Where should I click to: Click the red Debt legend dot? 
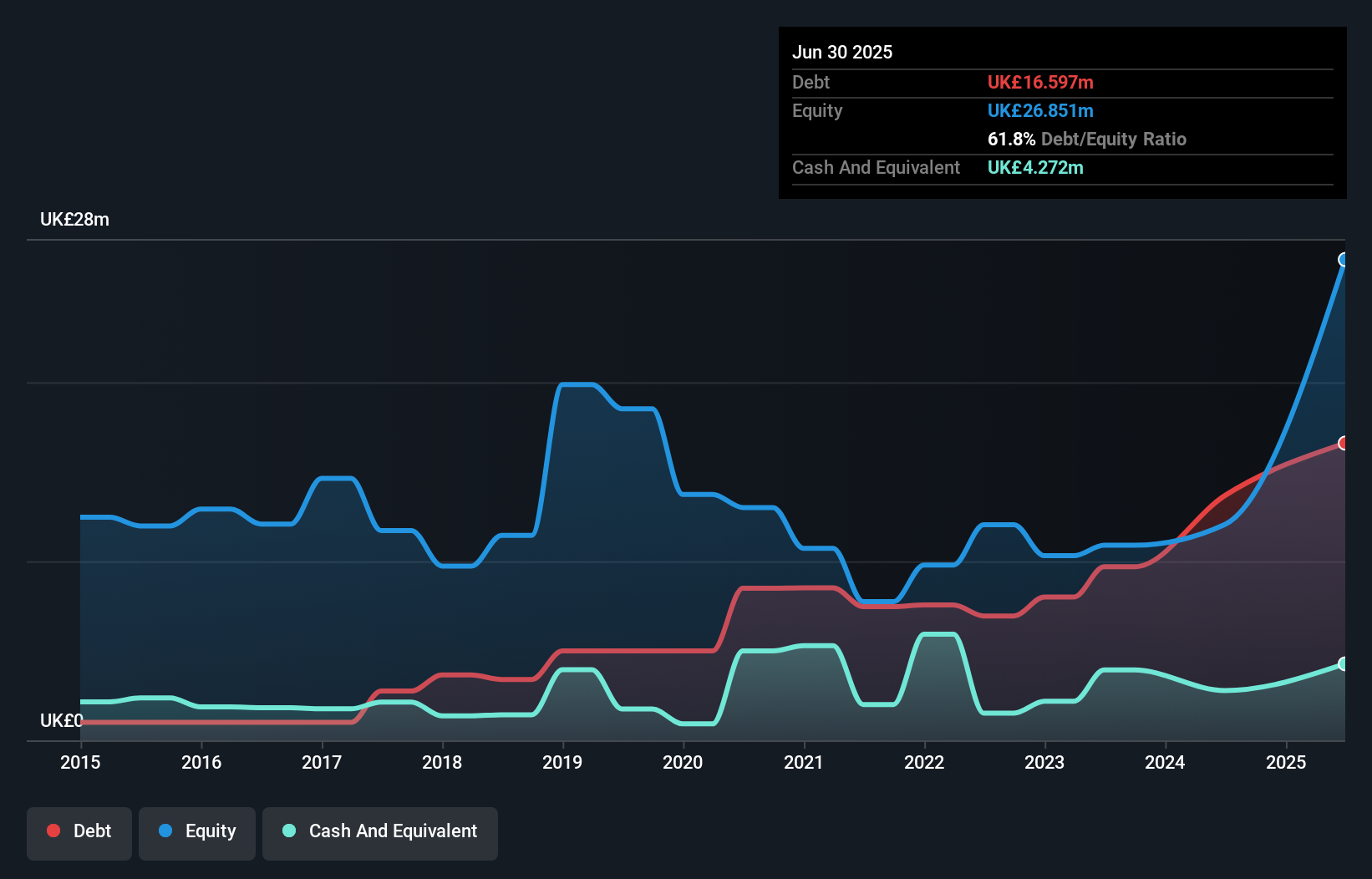tap(53, 831)
